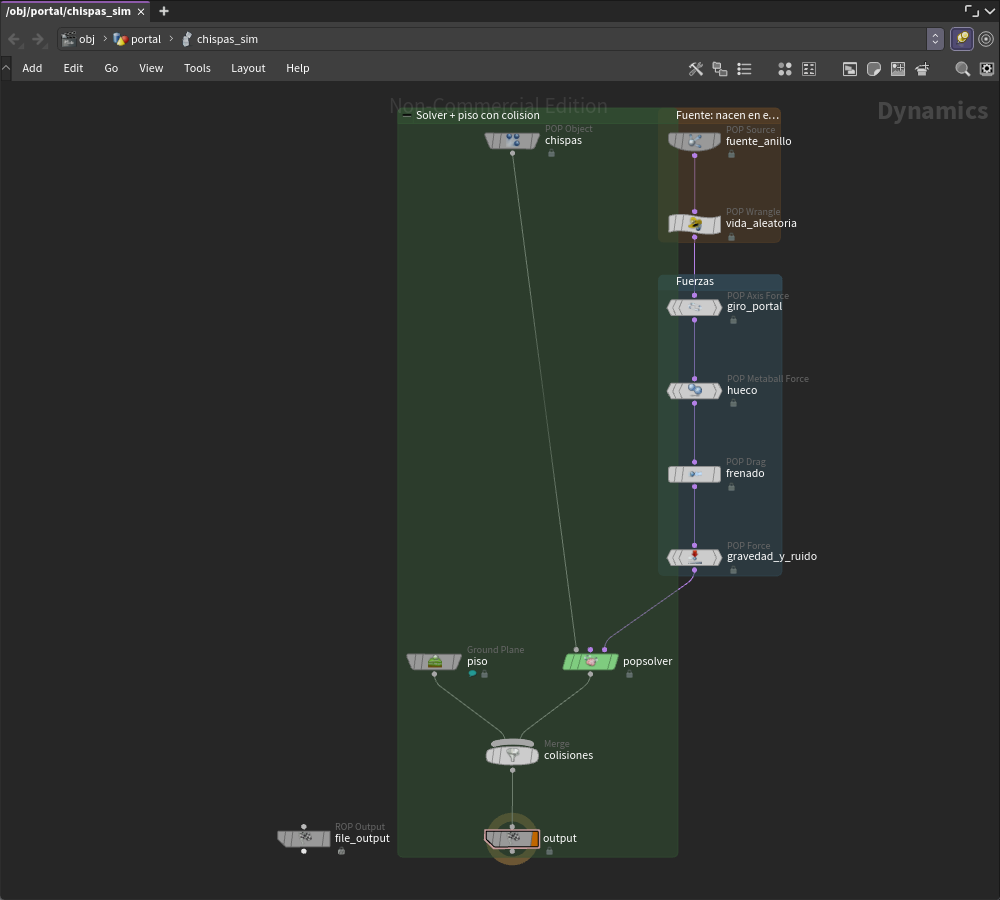1000x900 pixels.
Task: Click the Fuerzas network box title
Action: (x=695, y=281)
